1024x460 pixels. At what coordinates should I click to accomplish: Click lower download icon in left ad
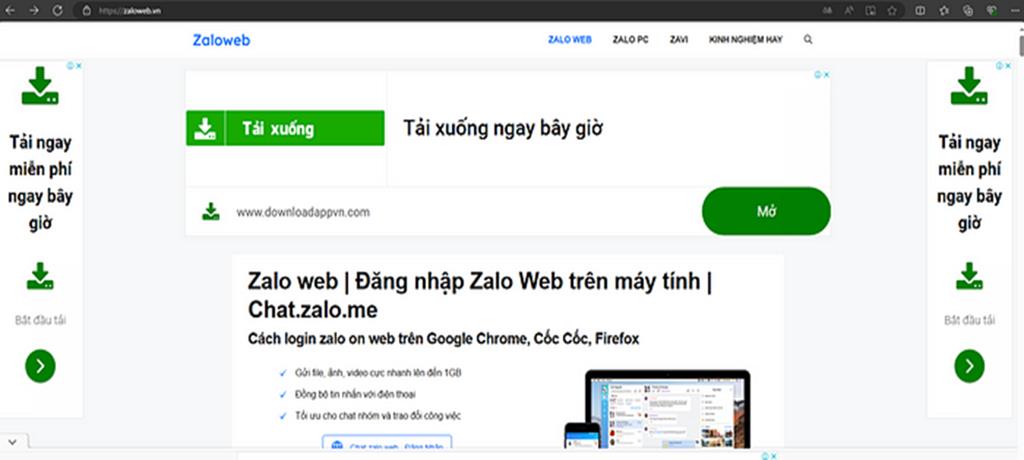(40, 276)
